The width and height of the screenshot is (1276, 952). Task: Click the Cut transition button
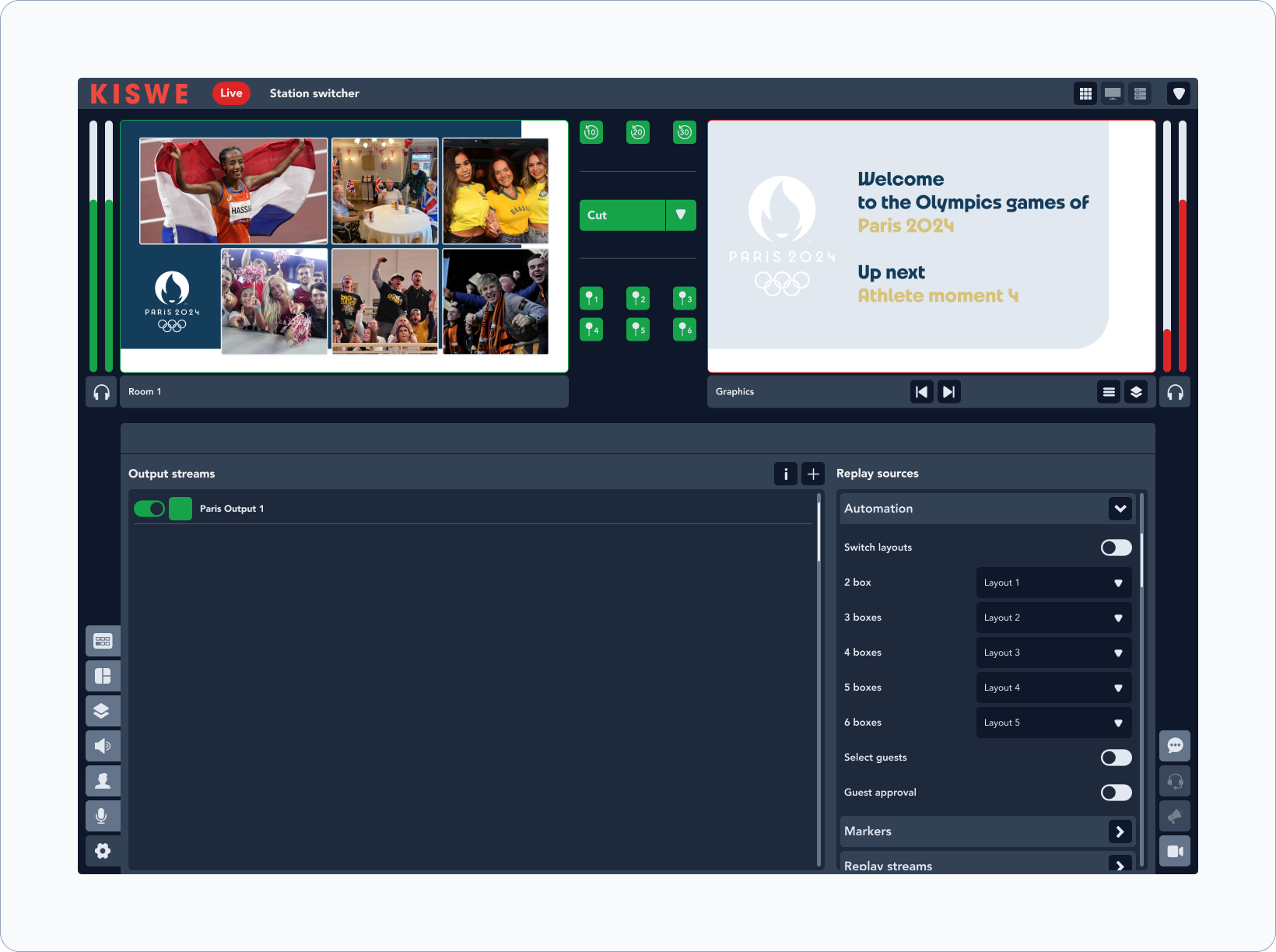point(622,215)
